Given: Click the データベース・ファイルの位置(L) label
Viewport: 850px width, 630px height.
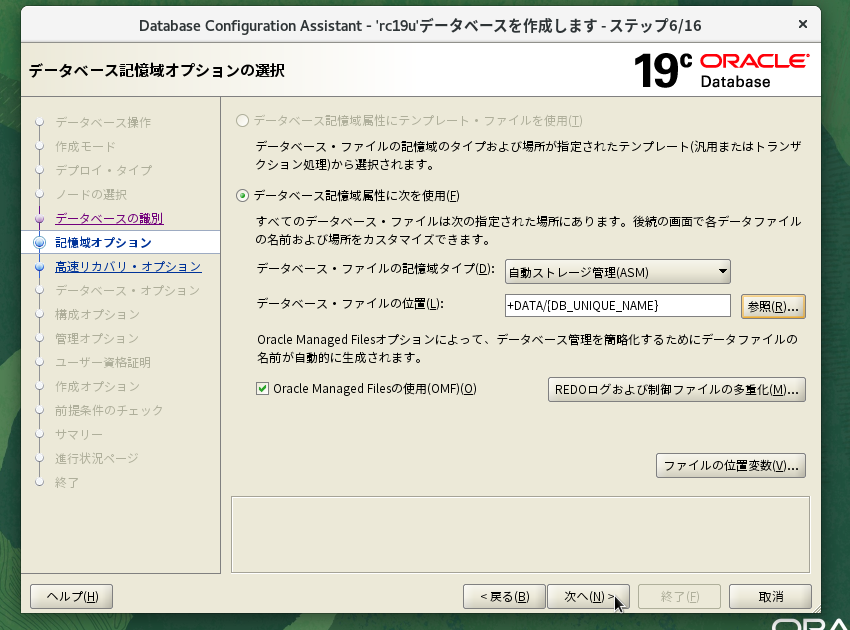Looking at the screenshot, I should coord(350,304).
